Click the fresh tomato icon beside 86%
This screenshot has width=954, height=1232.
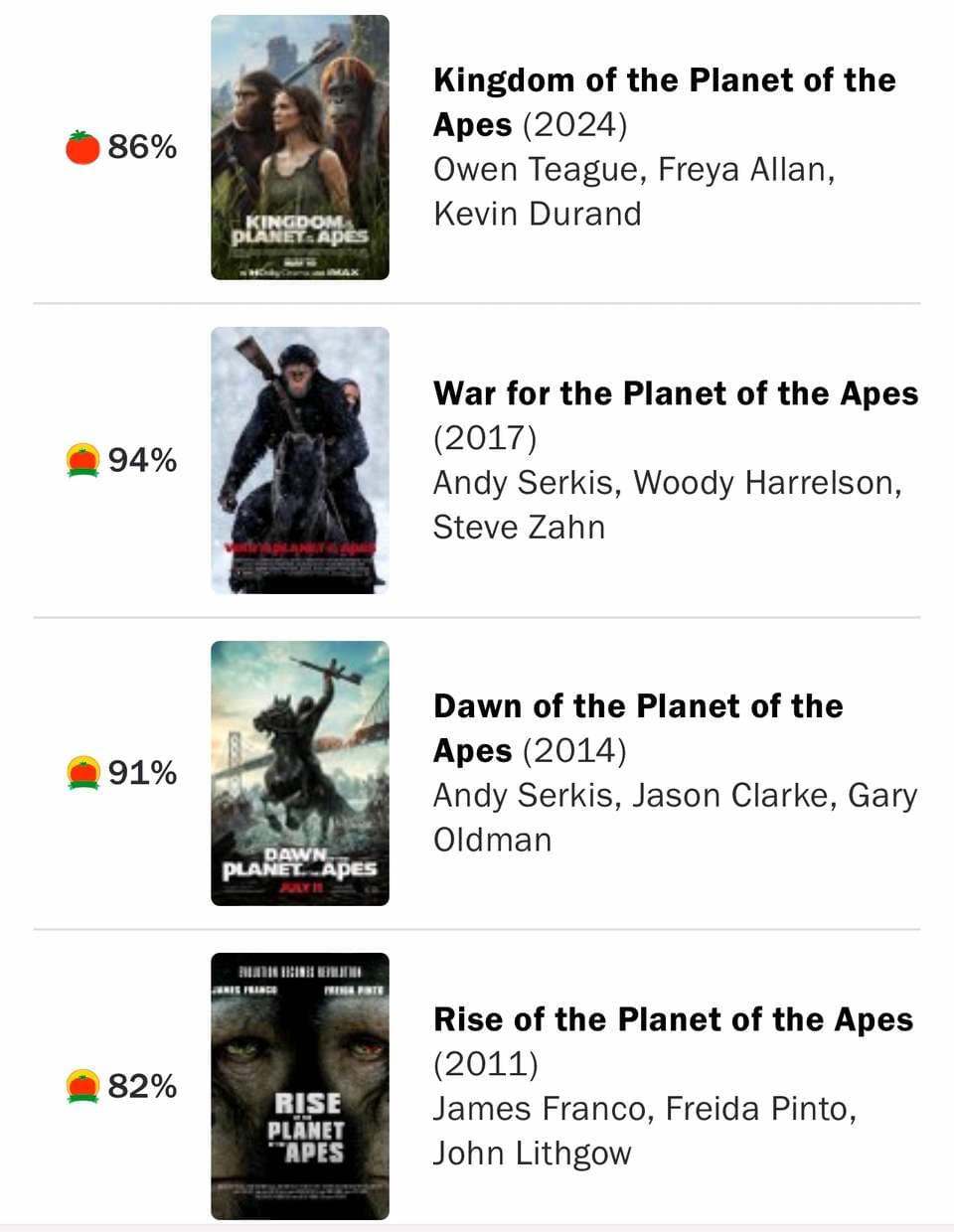82,147
